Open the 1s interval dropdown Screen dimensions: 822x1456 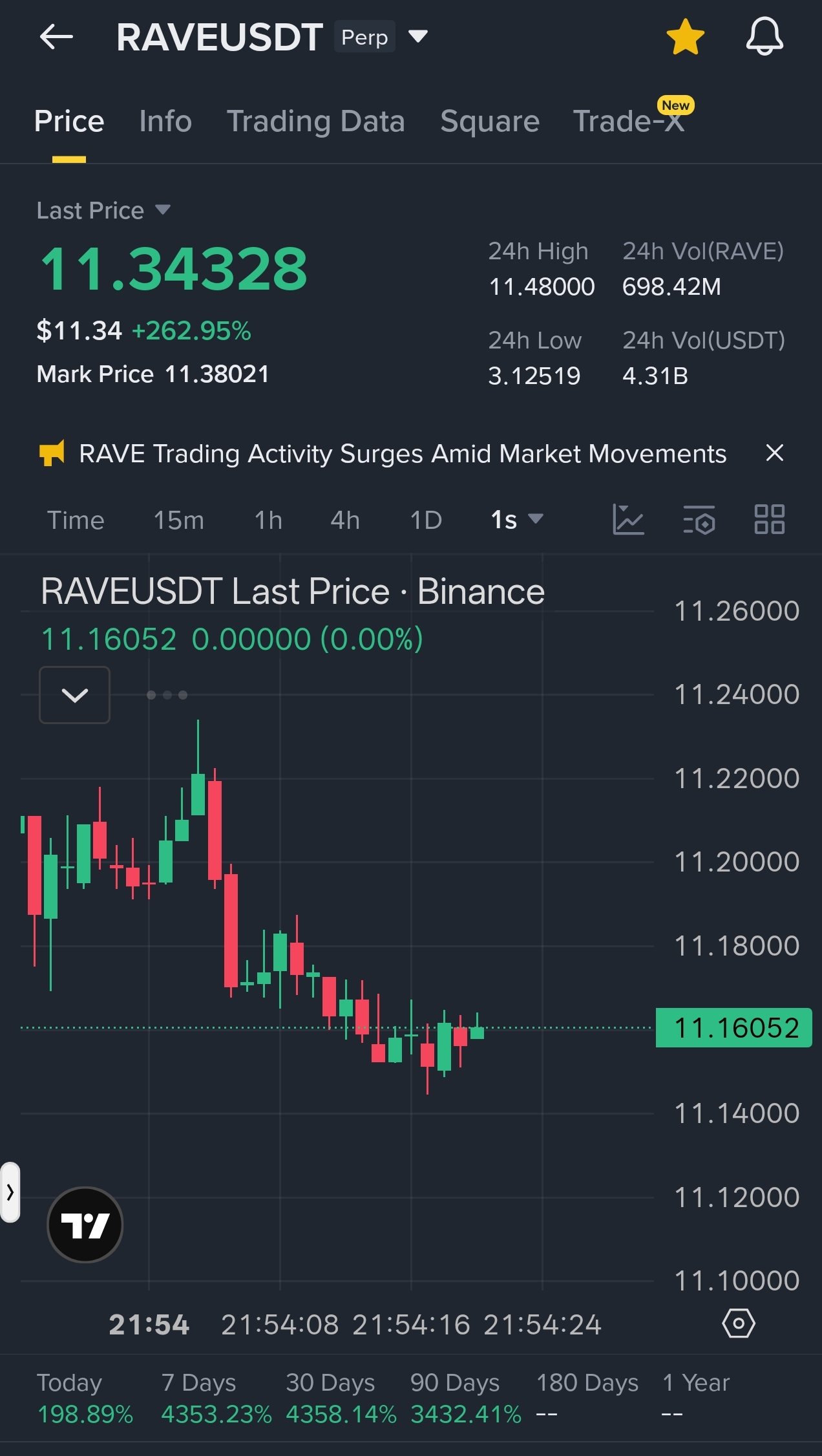click(x=517, y=520)
